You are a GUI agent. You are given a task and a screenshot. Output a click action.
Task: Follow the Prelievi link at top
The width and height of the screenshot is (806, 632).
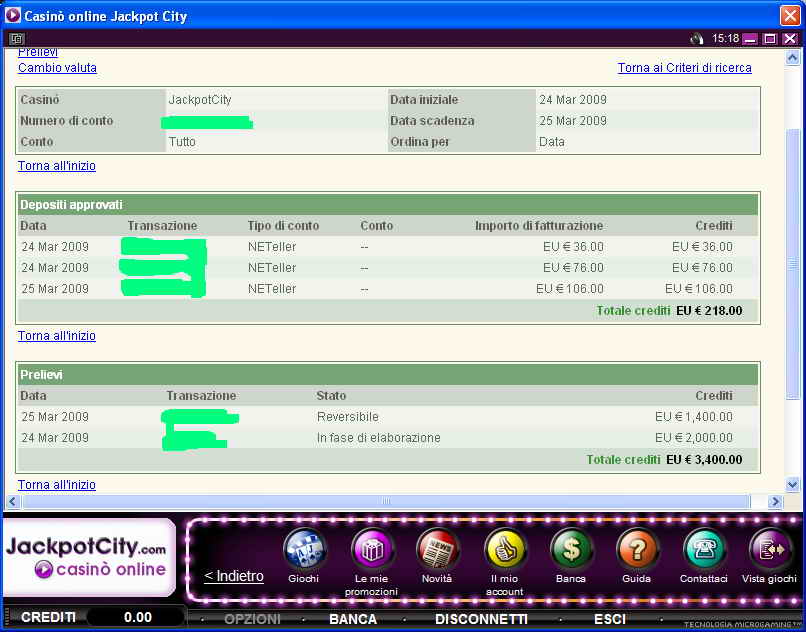(38, 52)
